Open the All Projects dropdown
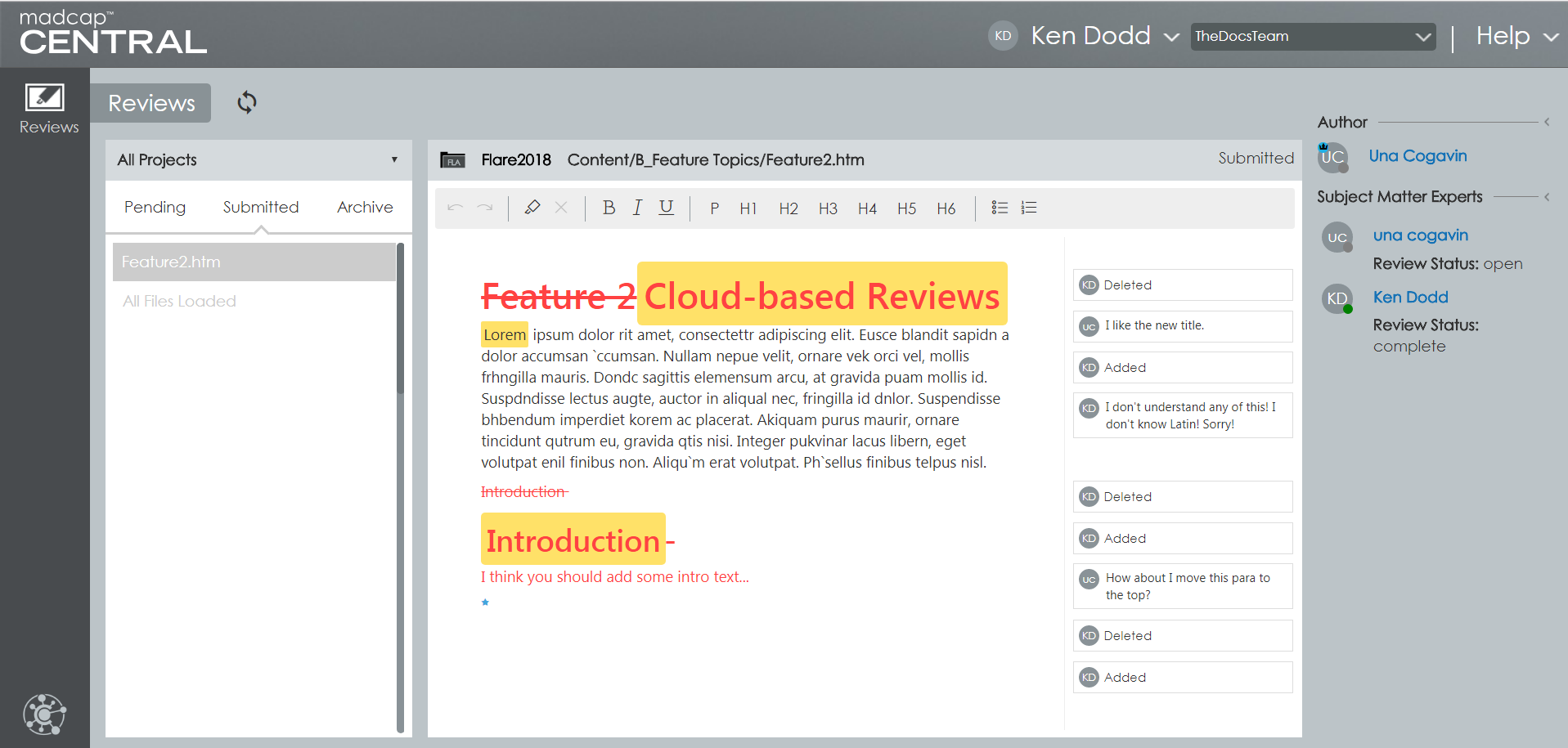 [258, 159]
